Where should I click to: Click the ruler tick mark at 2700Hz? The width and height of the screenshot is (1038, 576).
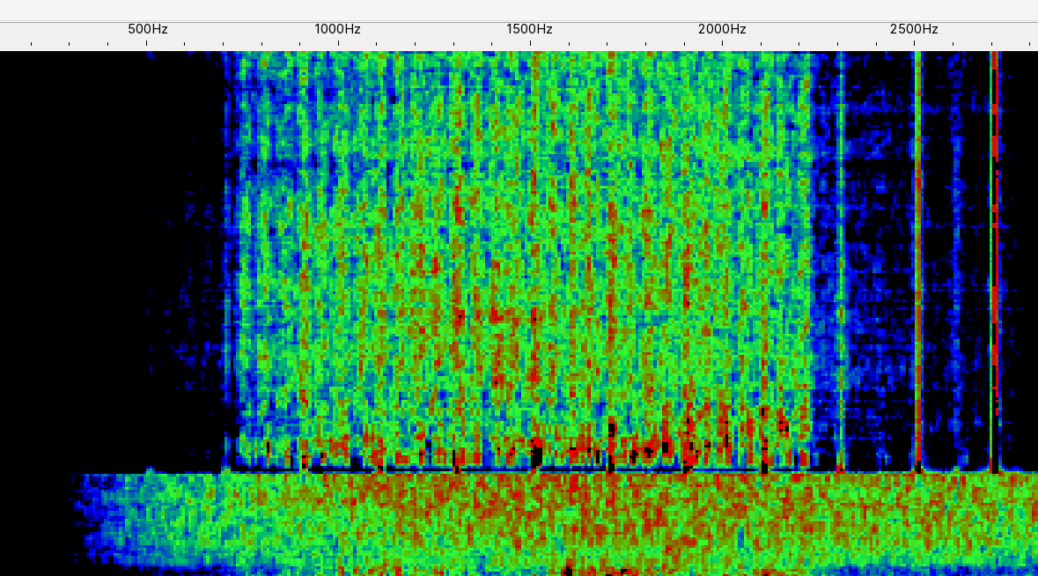point(992,44)
